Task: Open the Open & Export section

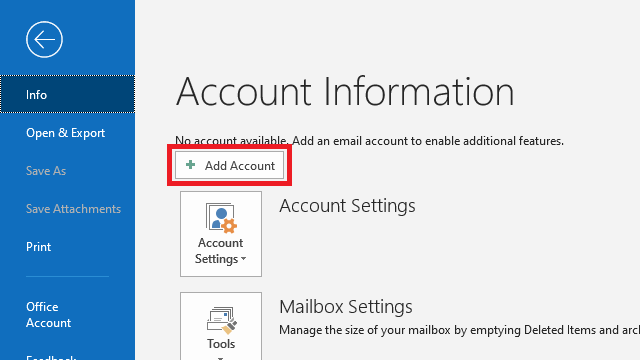Action: click(65, 133)
